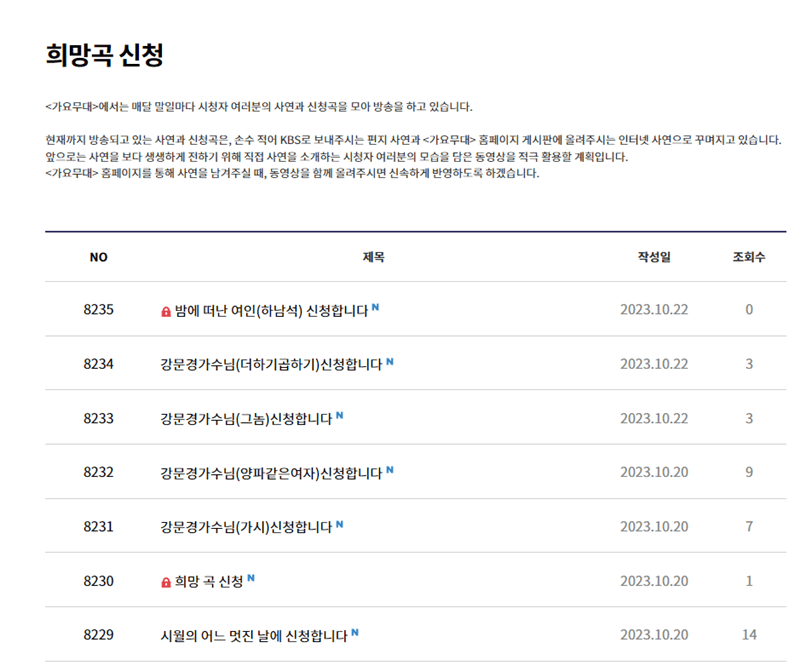Click new badge after 밤에 떠난 여인 title
Viewport: 800px width, 665px height.
coord(376,307)
